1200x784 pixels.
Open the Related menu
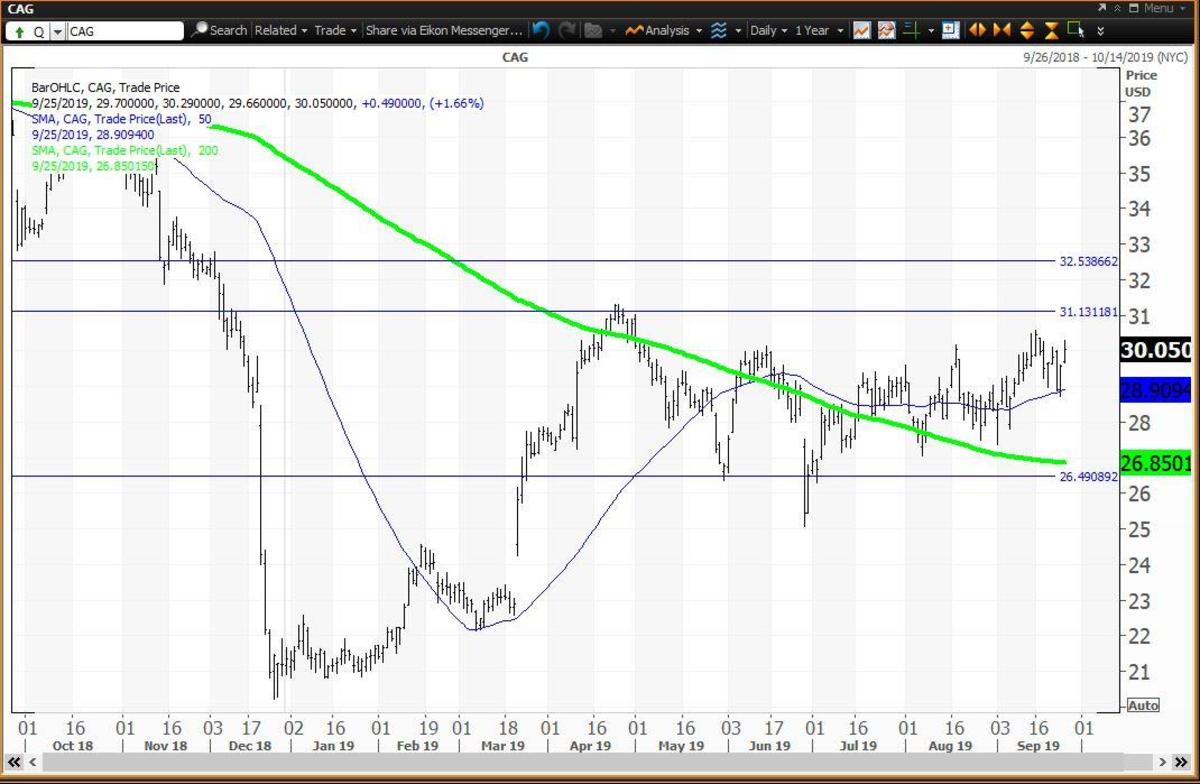[280, 30]
